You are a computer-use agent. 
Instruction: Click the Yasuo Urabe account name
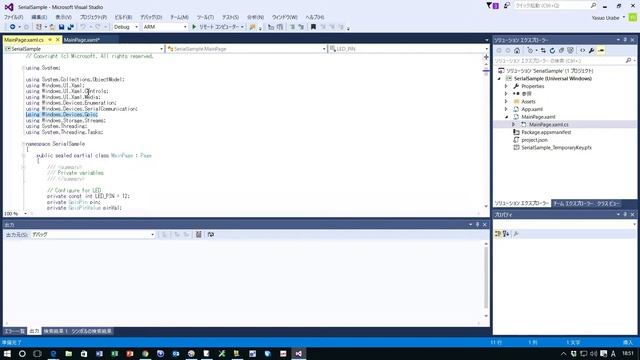click(605, 18)
